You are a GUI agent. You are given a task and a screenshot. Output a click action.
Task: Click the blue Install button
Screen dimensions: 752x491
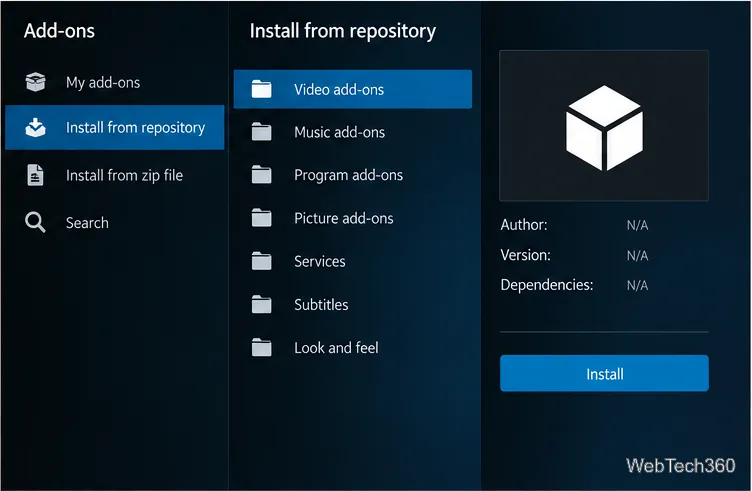pos(604,374)
